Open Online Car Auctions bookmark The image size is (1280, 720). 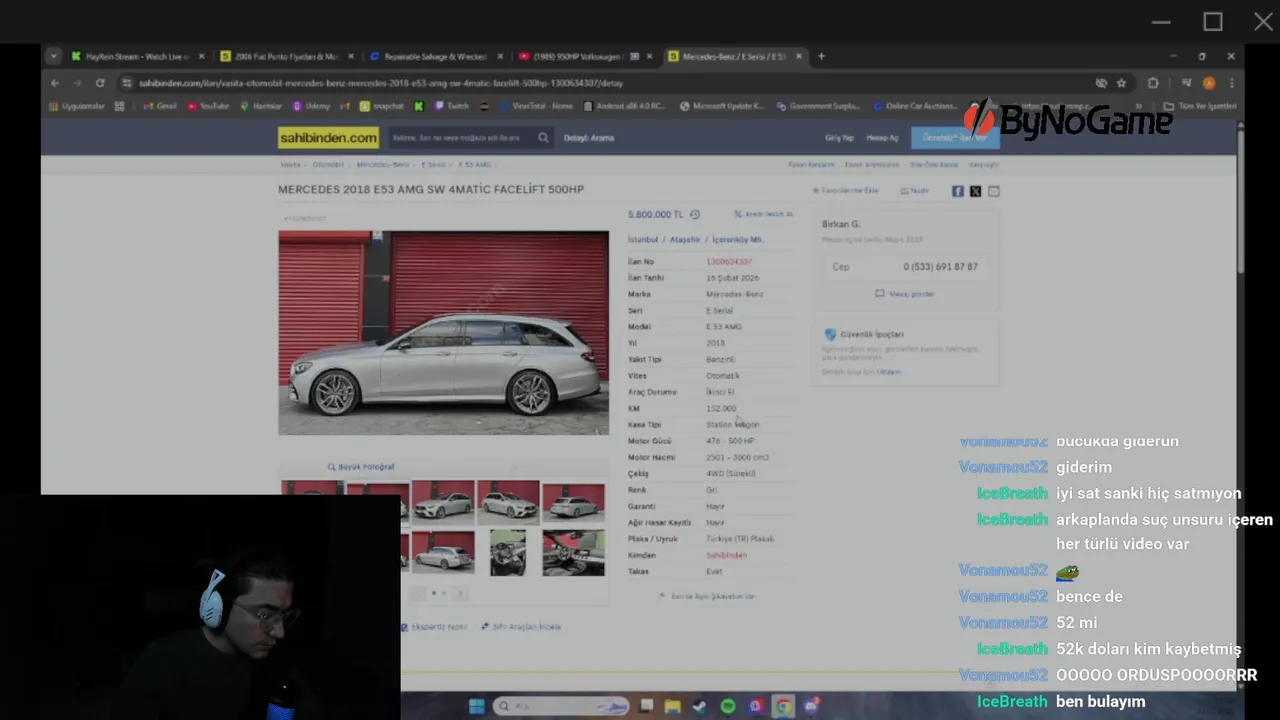pos(914,106)
